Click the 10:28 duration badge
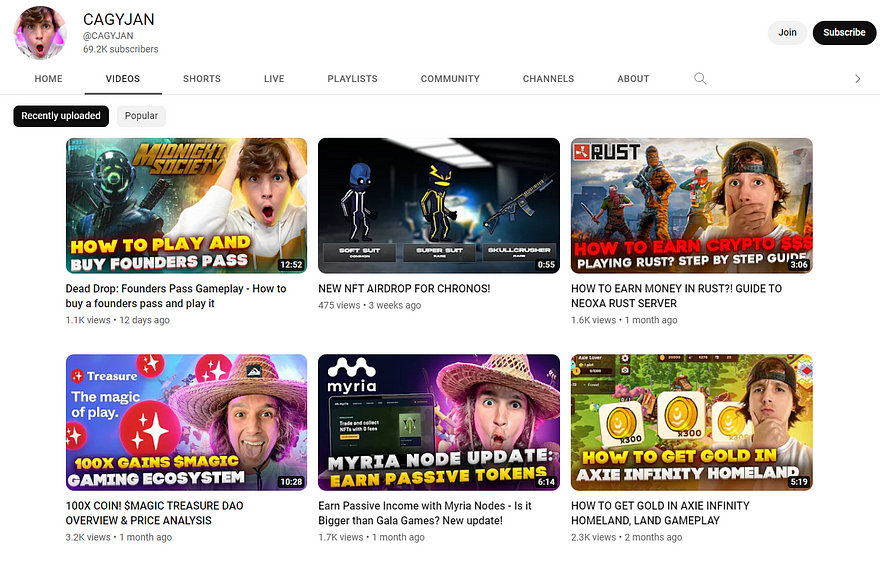The image size is (880, 562). click(291, 482)
